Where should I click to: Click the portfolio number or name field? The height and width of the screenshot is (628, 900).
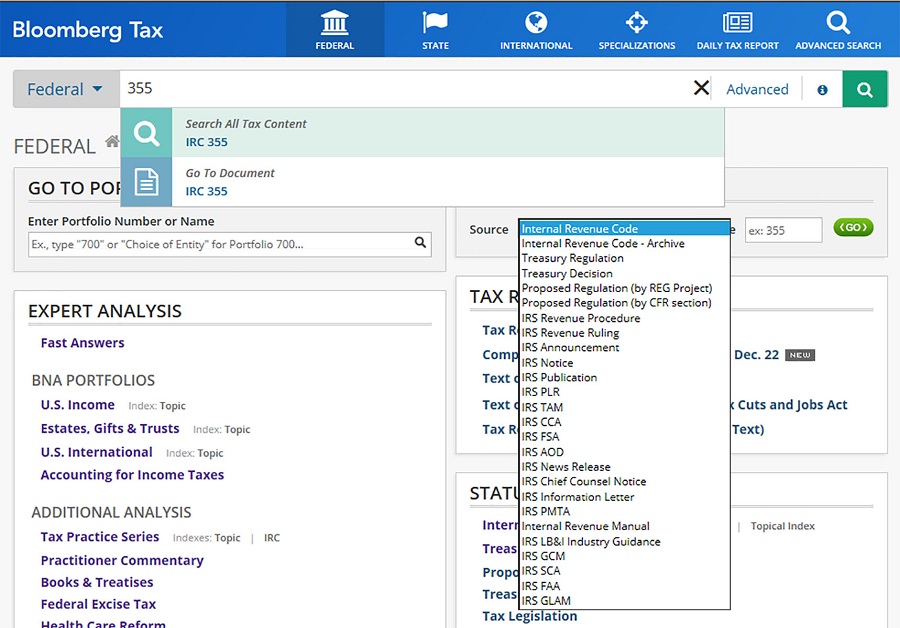220,243
